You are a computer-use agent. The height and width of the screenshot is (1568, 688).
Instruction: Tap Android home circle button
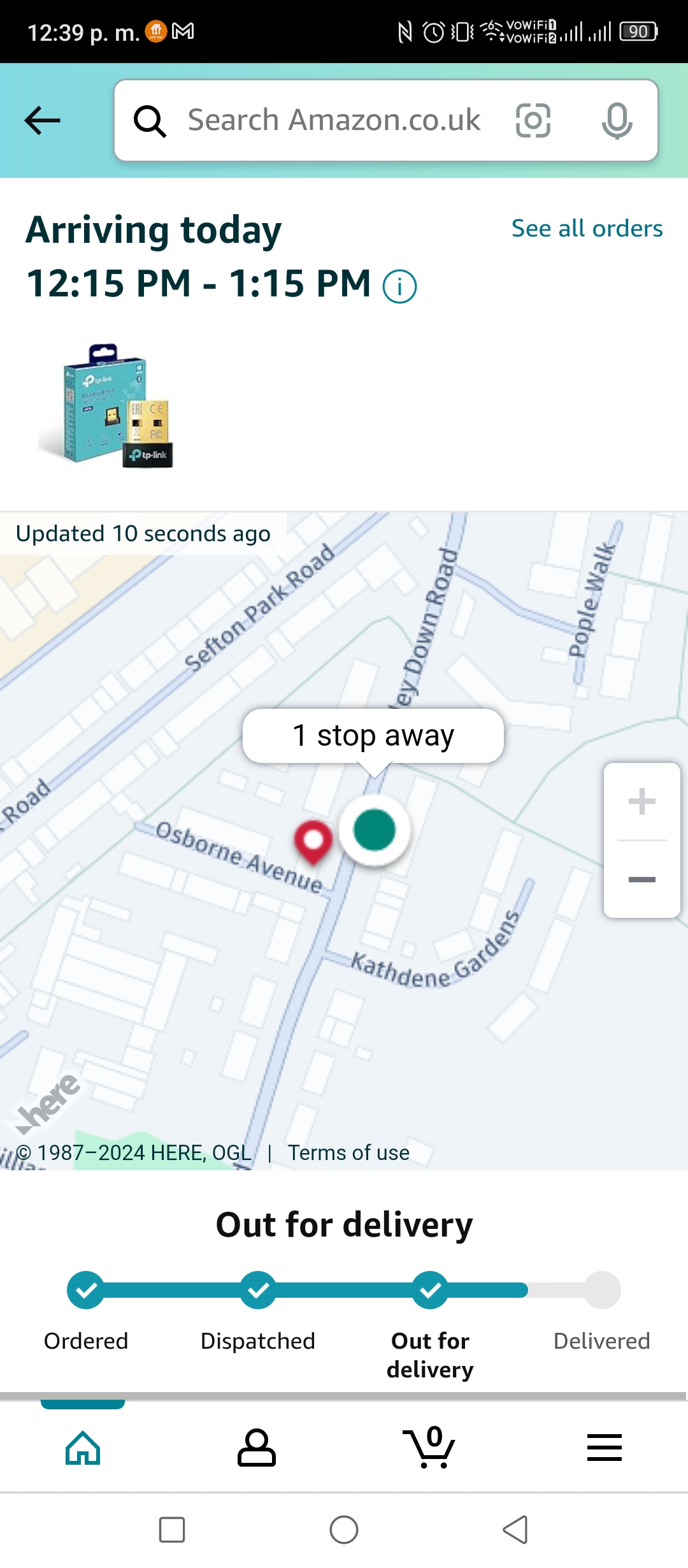(x=344, y=1530)
